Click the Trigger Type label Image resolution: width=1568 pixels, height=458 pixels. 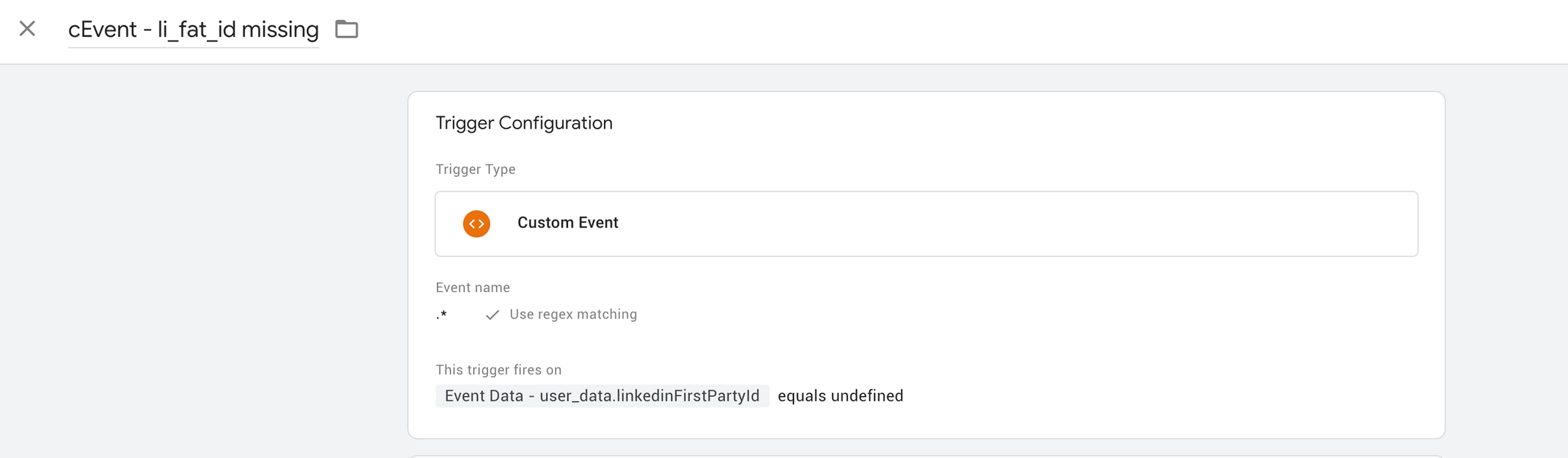(475, 169)
